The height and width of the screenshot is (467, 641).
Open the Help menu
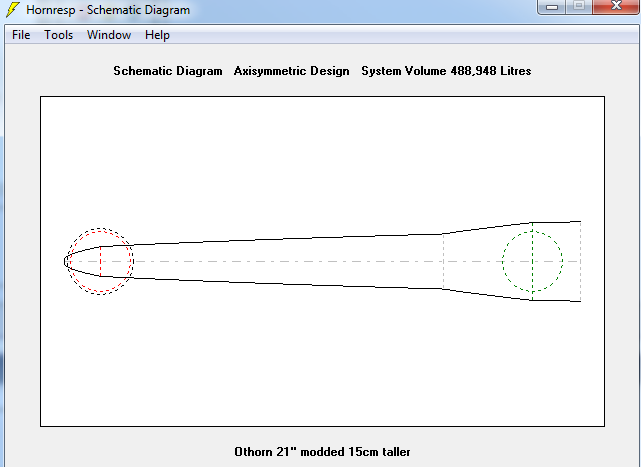click(x=157, y=35)
